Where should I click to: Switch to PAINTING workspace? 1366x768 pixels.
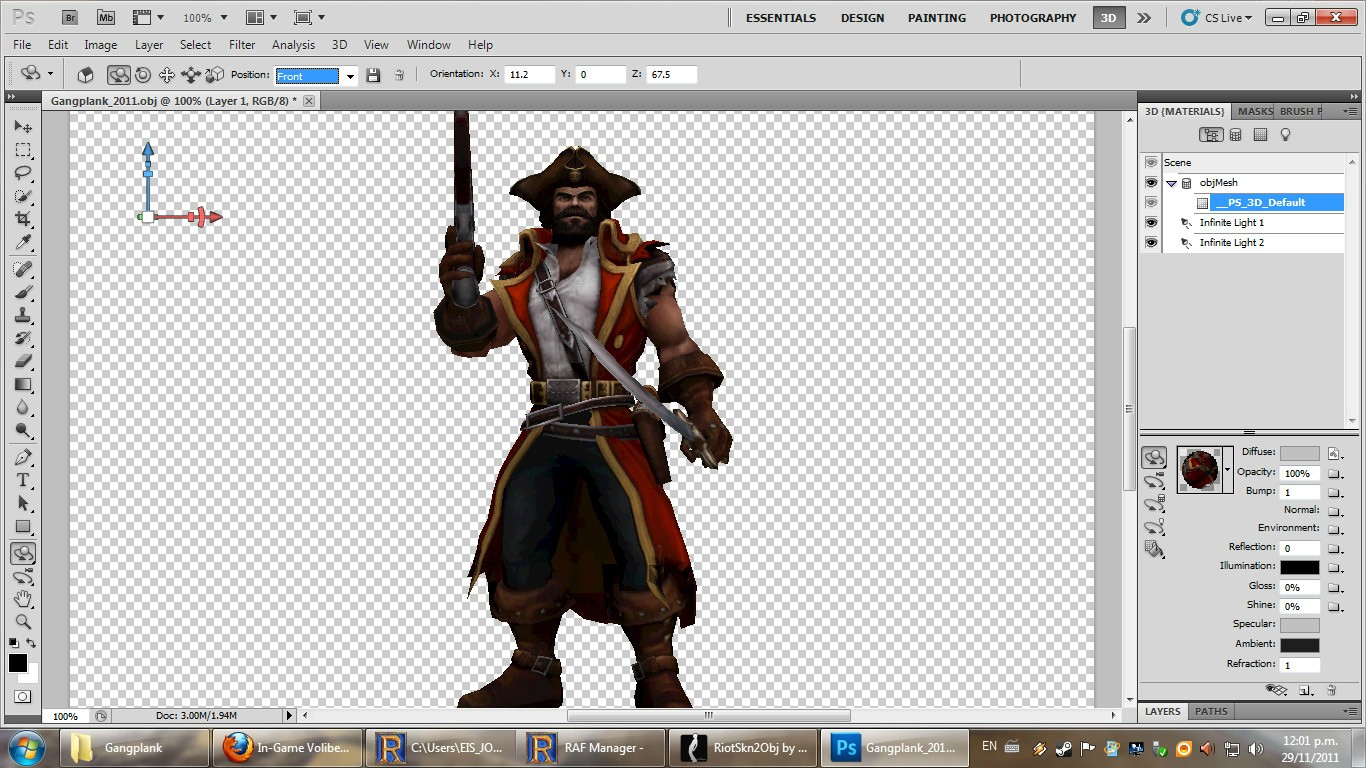tap(936, 18)
